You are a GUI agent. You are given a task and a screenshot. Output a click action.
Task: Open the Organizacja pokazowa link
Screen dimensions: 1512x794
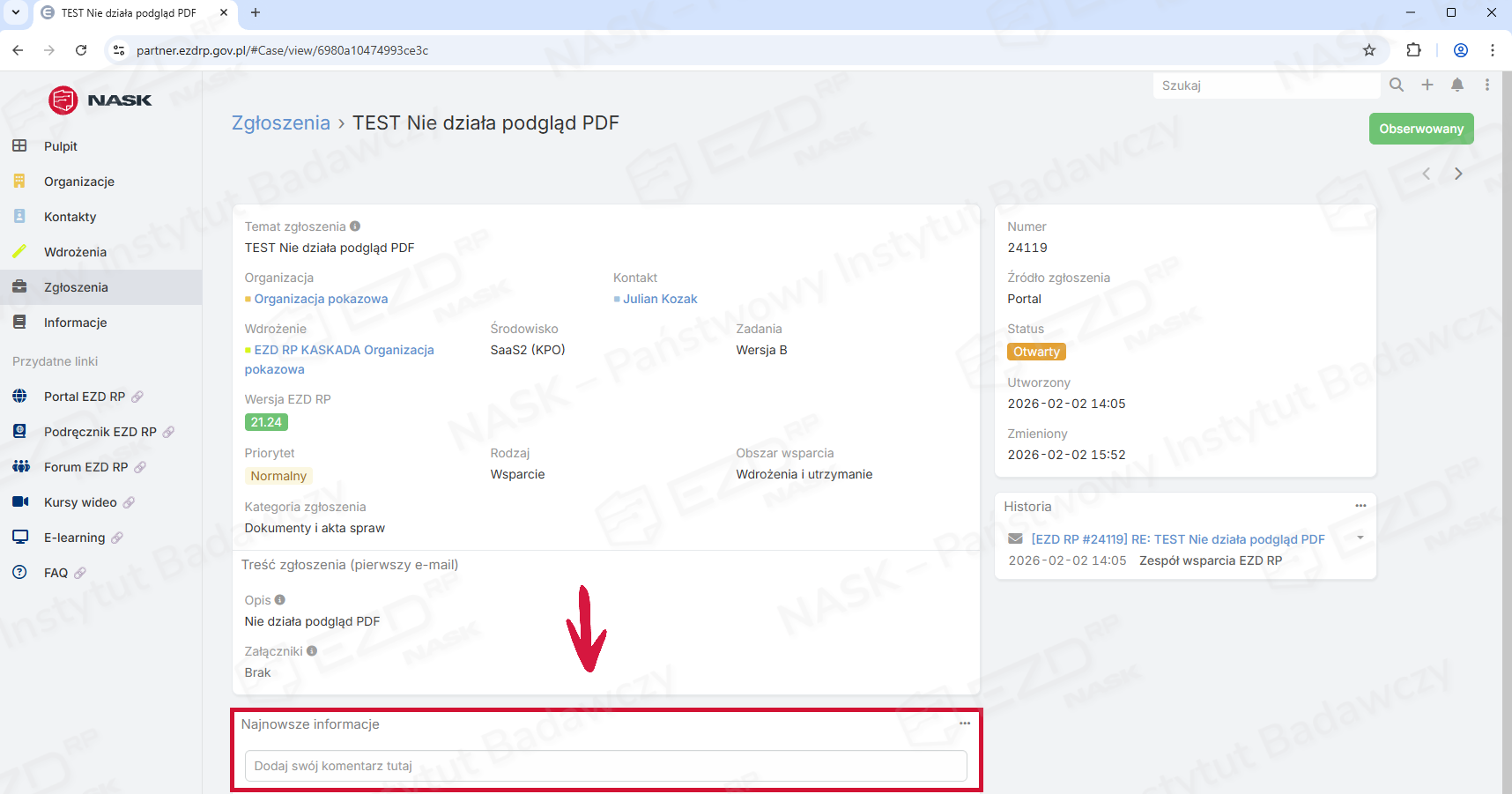pyautogui.click(x=321, y=299)
